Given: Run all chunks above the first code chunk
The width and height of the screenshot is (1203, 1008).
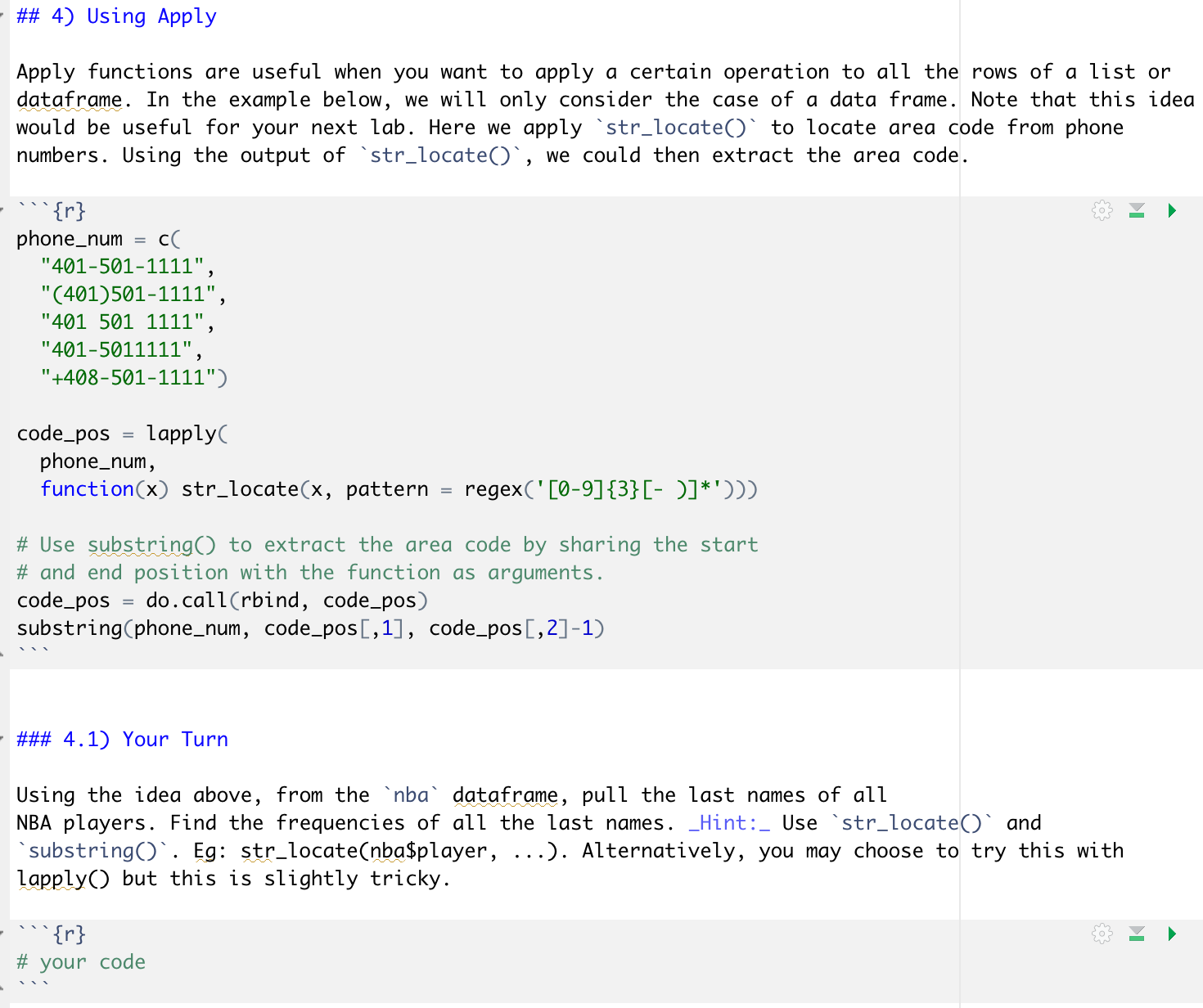Looking at the screenshot, I should click(x=1137, y=210).
